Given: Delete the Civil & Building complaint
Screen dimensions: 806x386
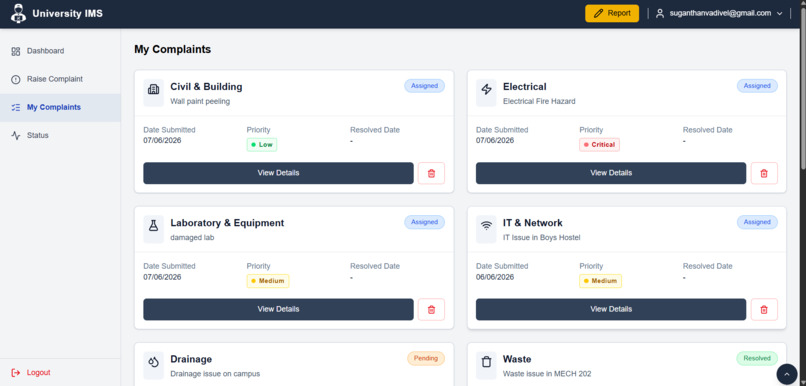Looking at the screenshot, I should (x=431, y=173).
